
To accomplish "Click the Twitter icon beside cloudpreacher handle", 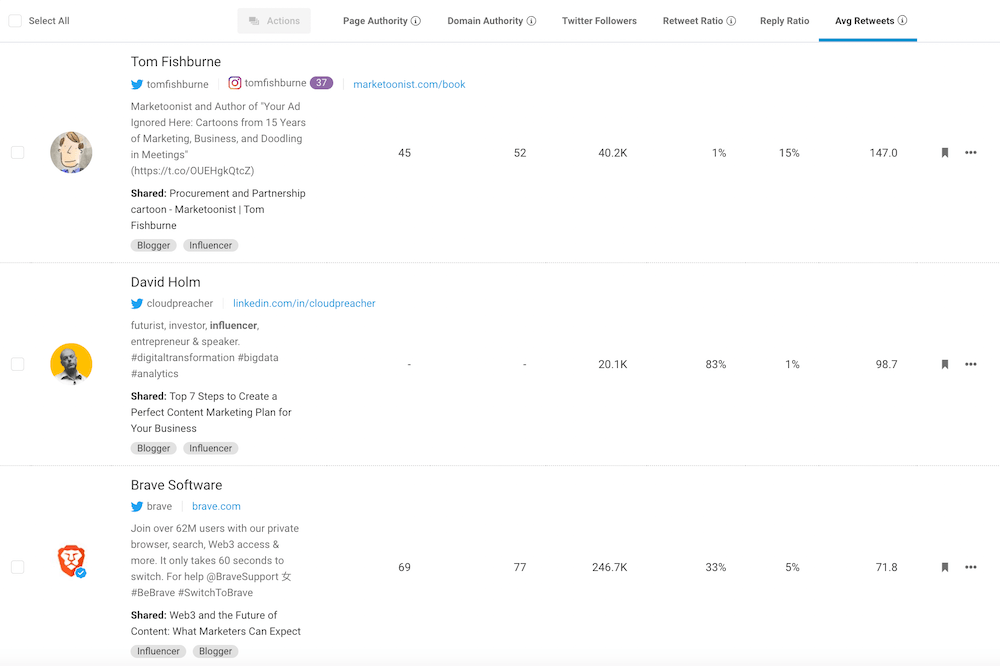I will pyautogui.click(x=137, y=303).
